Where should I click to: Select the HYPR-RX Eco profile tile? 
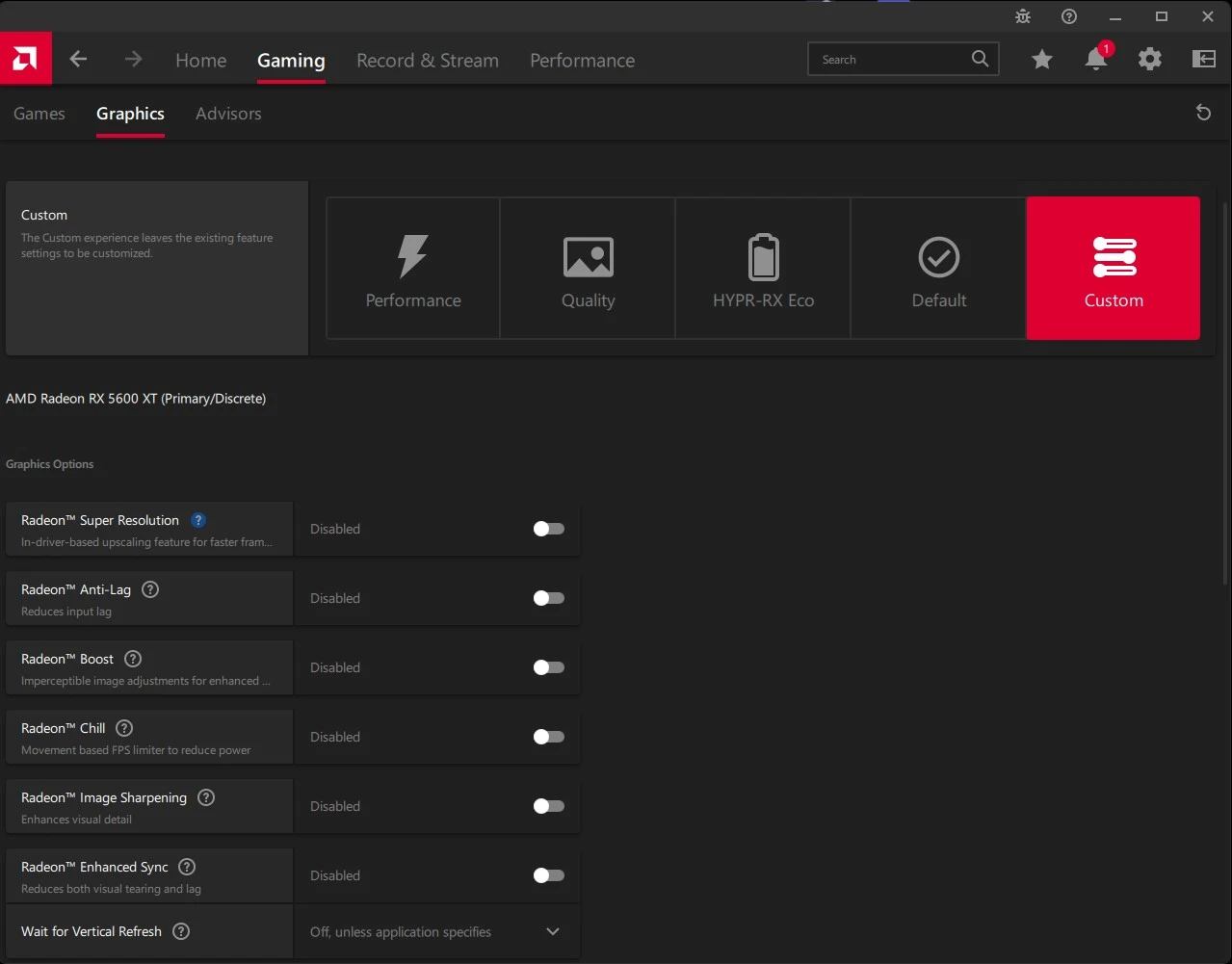[764, 269]
